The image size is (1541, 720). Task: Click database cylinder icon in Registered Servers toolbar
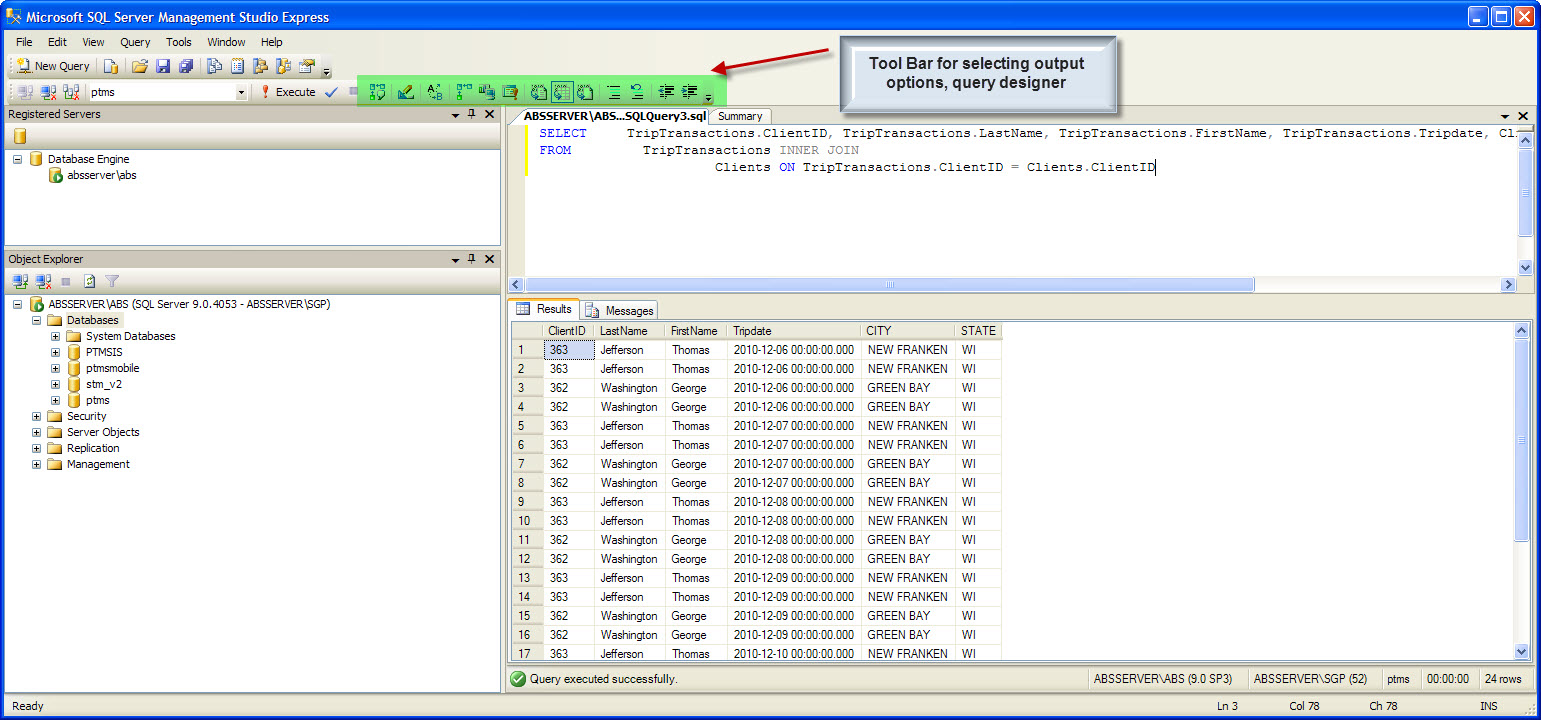click(x=20, y=136)
